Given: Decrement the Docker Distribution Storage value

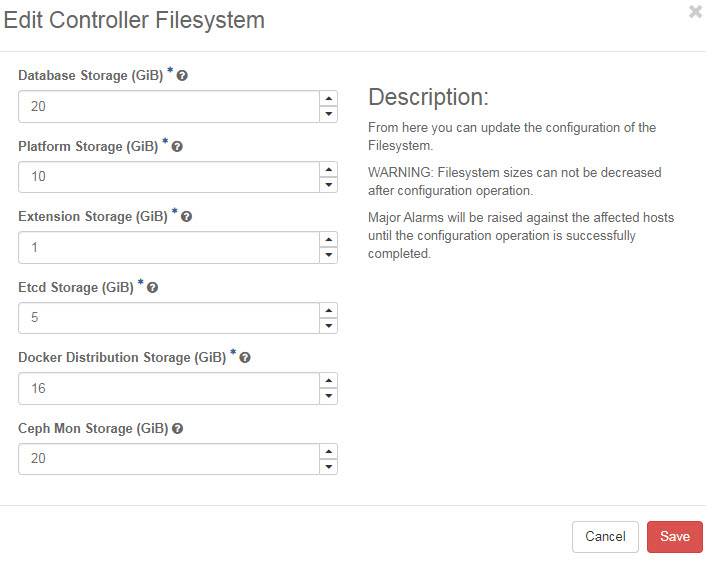Looking at the screenshot, I should pos(328,396).
